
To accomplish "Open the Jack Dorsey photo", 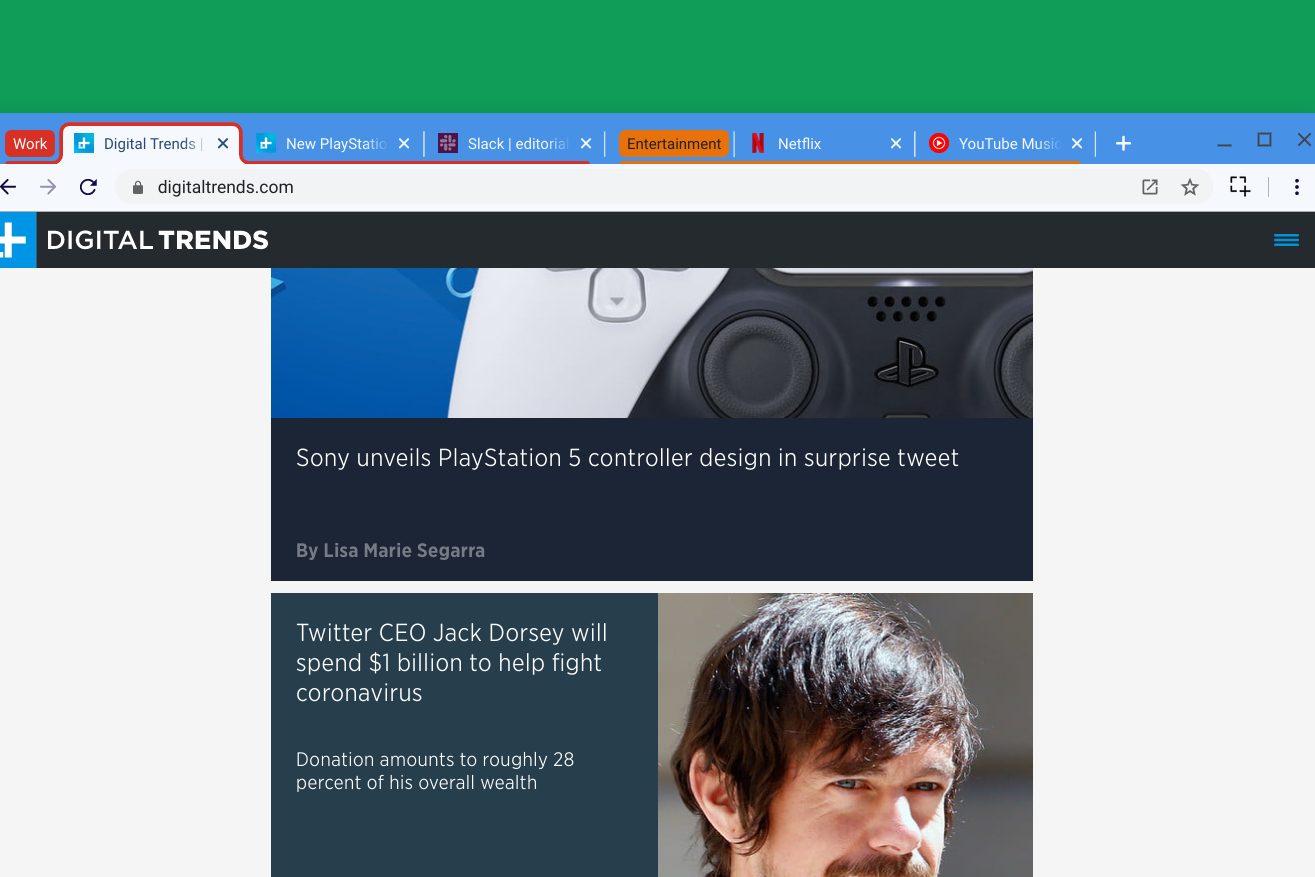I will coord(845,735).
